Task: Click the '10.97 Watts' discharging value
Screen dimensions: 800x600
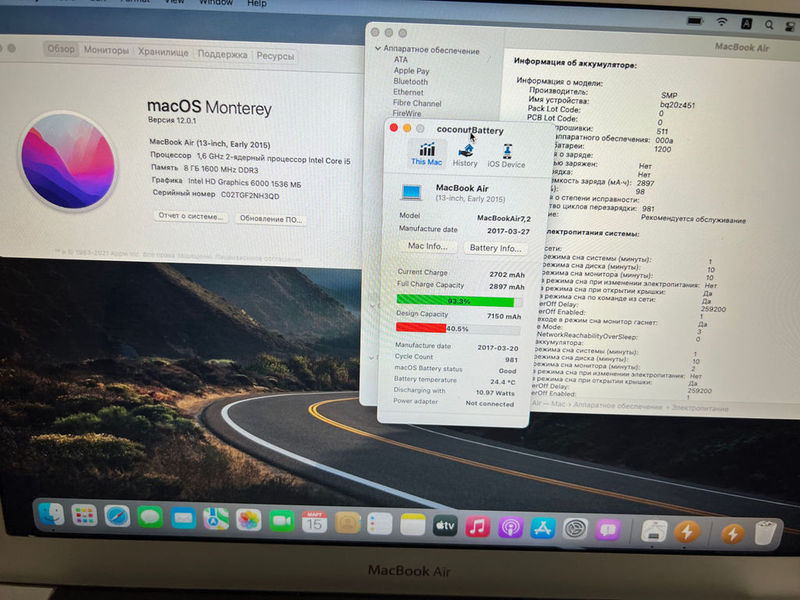Action: [x=495, y=393]
